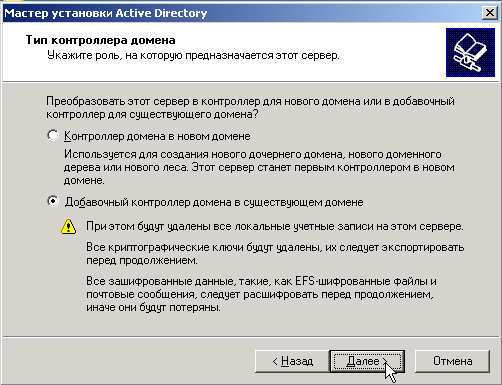Click the 'Тип контроллера домена' heading

[x=100, y=40]
